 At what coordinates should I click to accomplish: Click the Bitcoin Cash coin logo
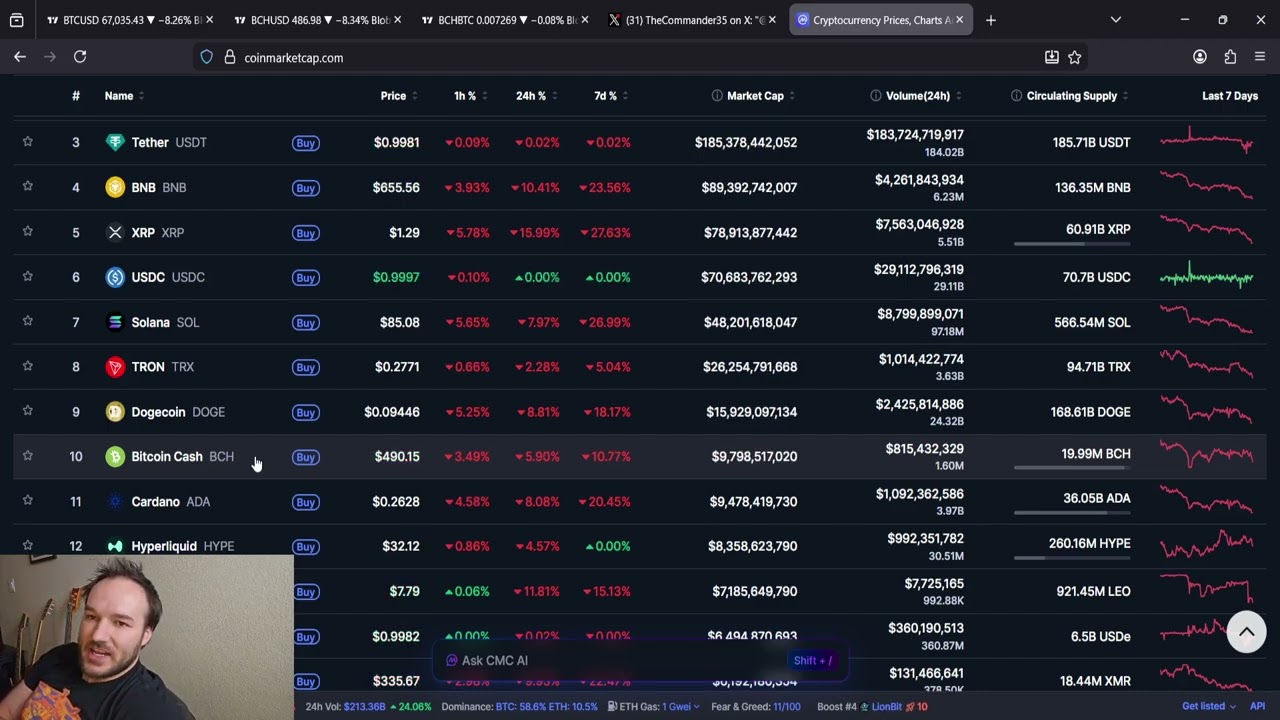tap(115, 457)
